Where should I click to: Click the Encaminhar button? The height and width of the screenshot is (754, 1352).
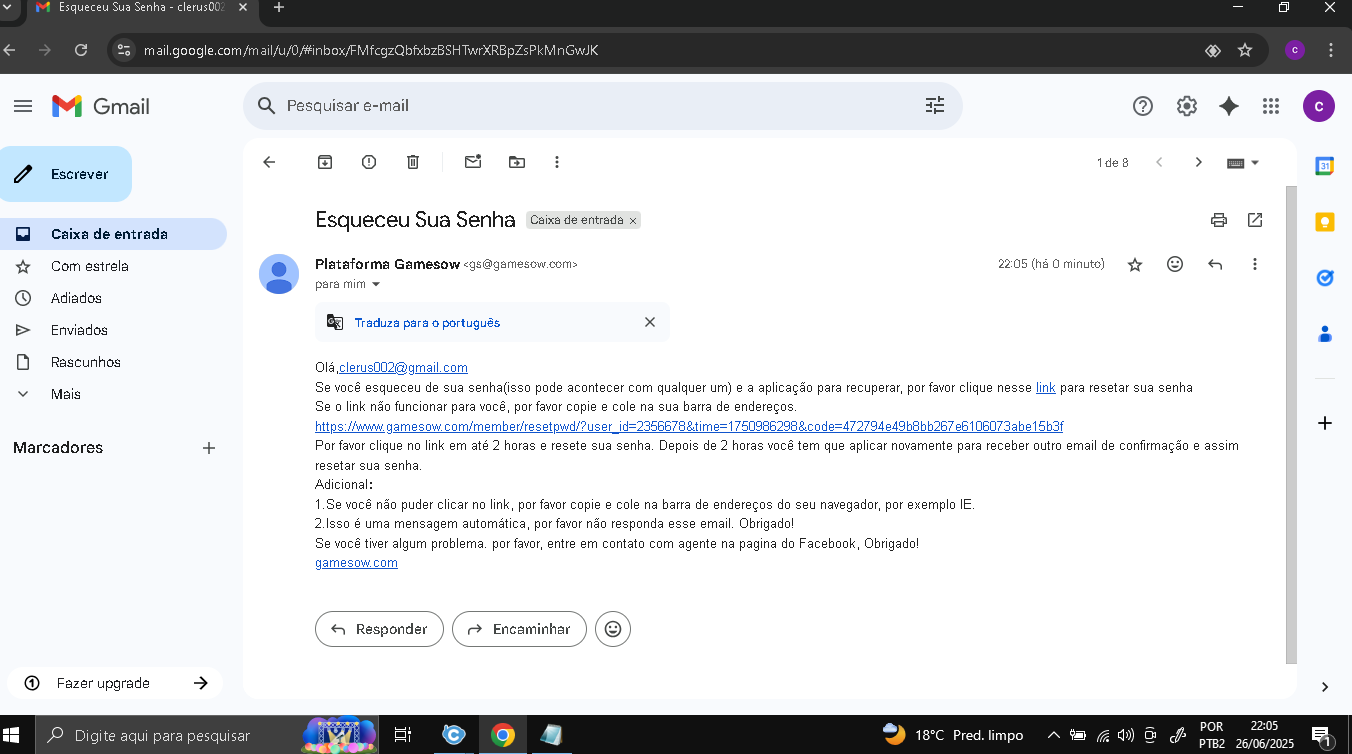tap(519, 629)
